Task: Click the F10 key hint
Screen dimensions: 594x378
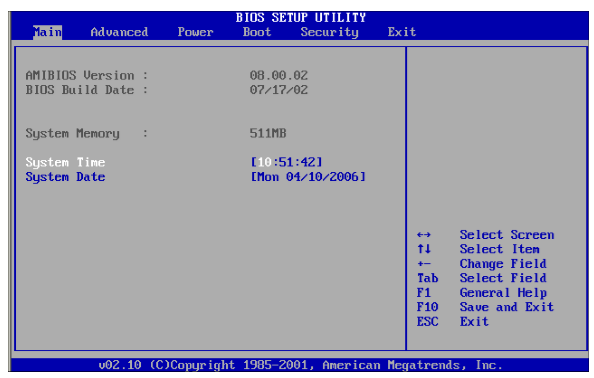Action: [427, 307]
